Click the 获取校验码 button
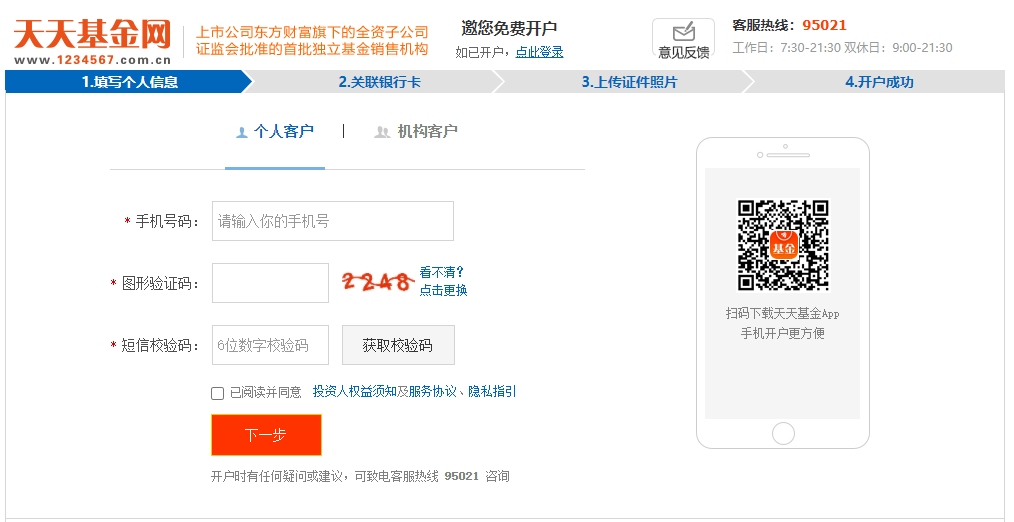Screen dimensions: 1014x522 [x=398, y=345]
